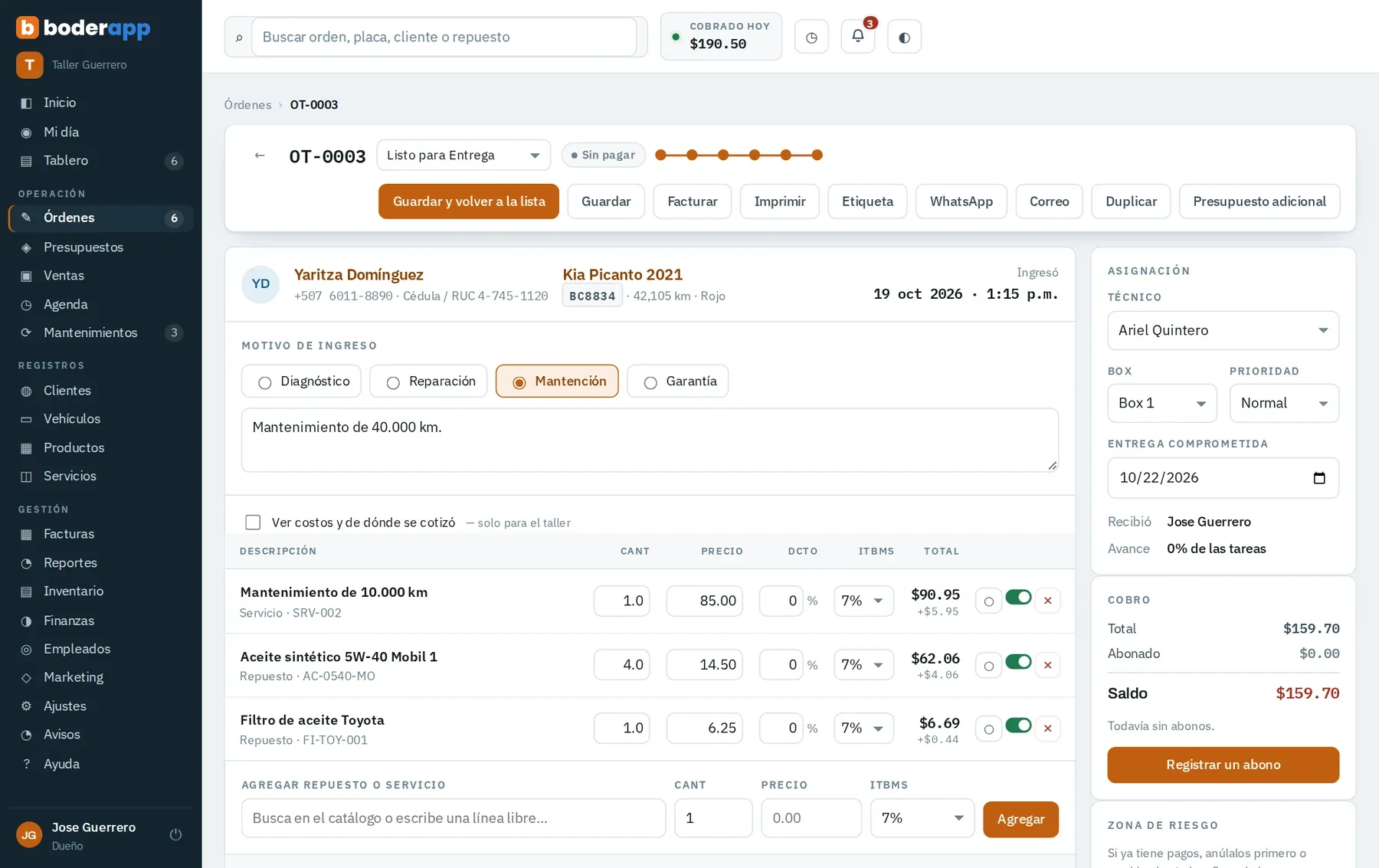
Task: Delete the Mantenimiento de 10.000 km line
Action: tap(1047, 601)
